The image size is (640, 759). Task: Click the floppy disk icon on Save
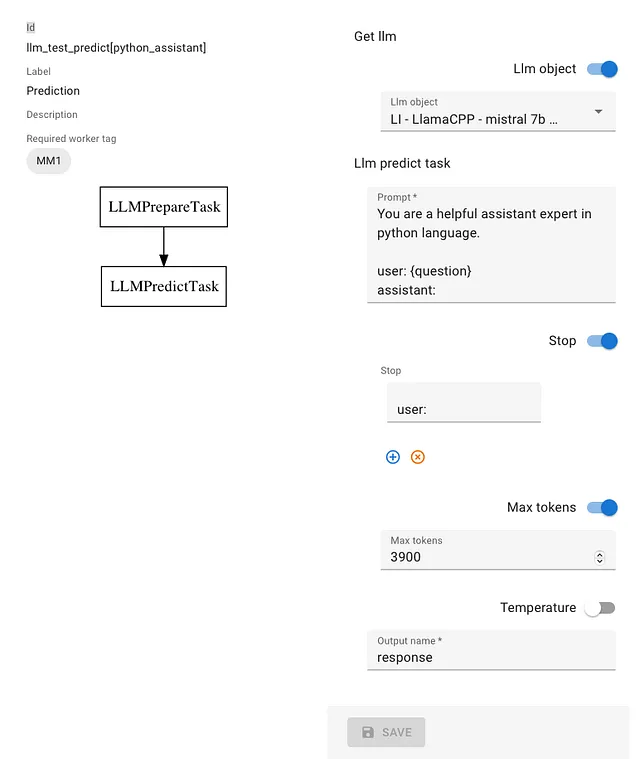[368, 732]
